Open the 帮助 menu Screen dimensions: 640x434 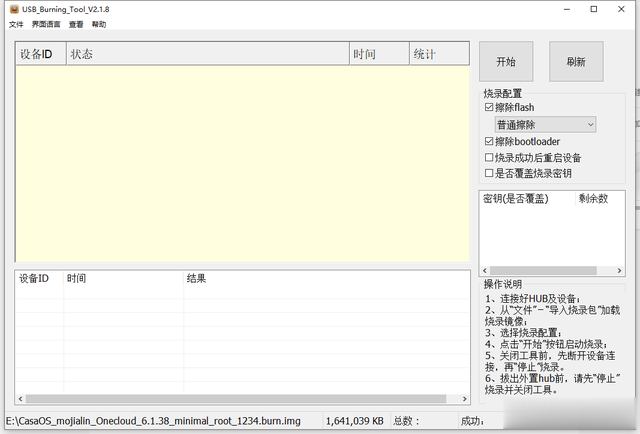click(99, 24)
